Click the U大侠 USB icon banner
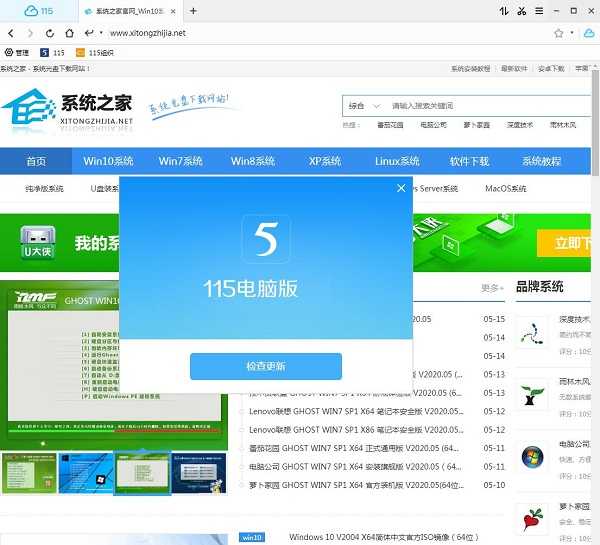The image size is (600, 545). click(38, 243)
